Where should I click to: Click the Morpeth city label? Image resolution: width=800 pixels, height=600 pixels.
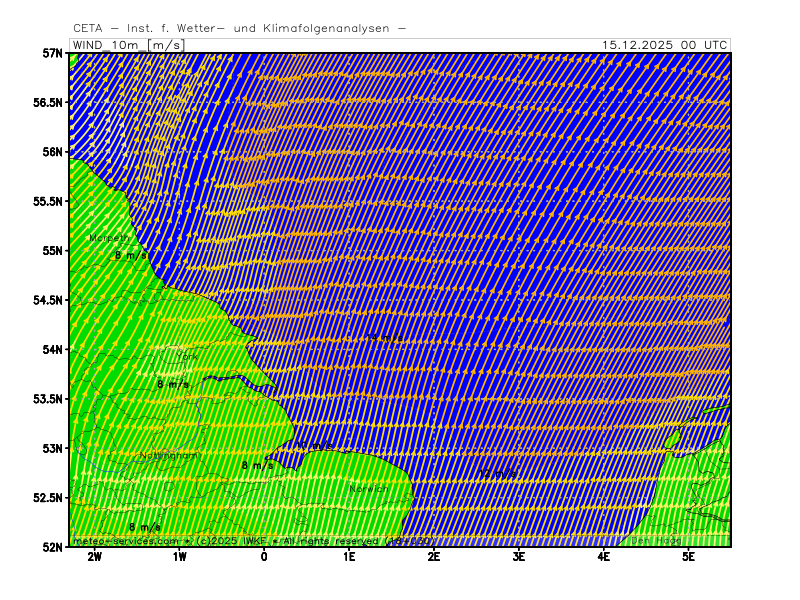pos(109,238)
